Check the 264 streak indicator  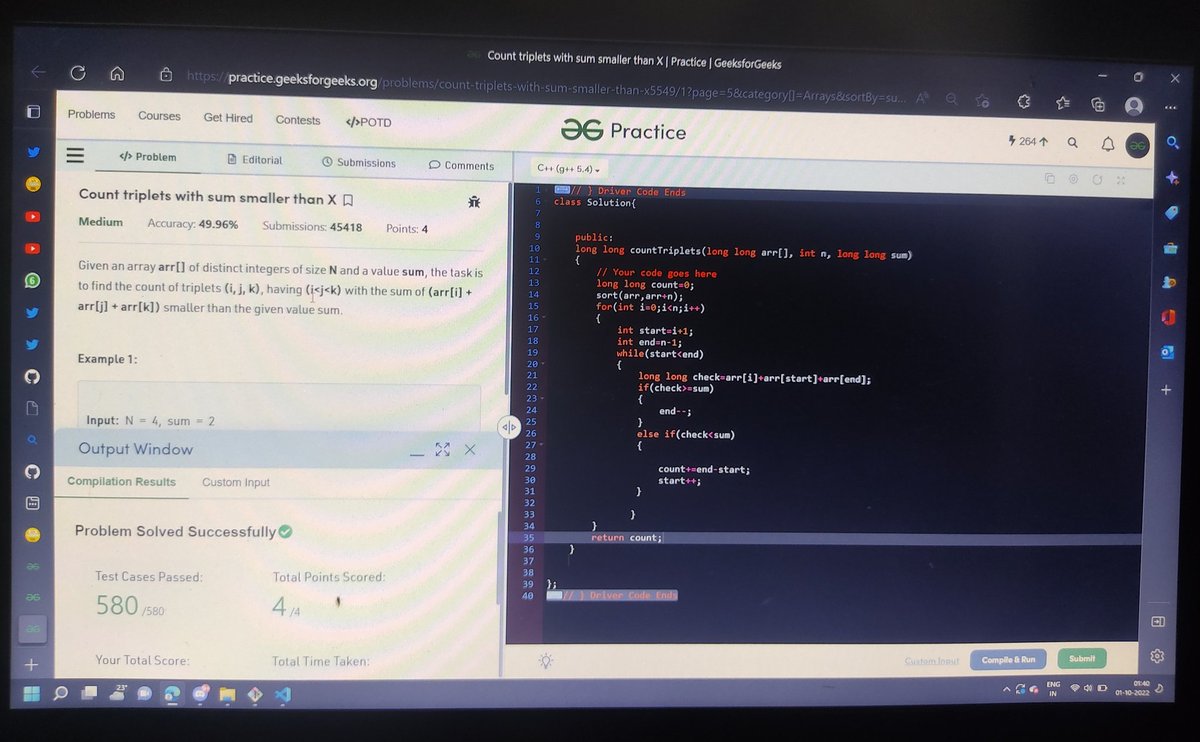click(x=1028, y=141)
